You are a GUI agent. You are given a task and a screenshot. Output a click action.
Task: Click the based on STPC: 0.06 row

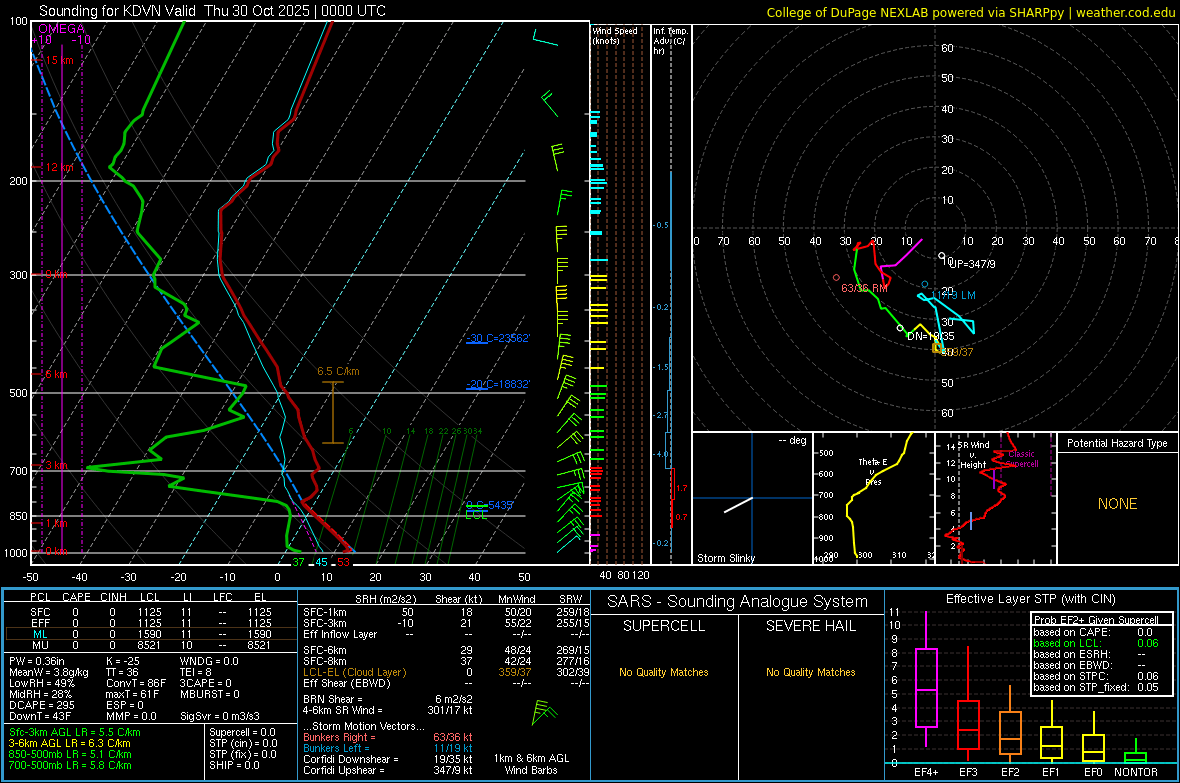coord(1096,676)
